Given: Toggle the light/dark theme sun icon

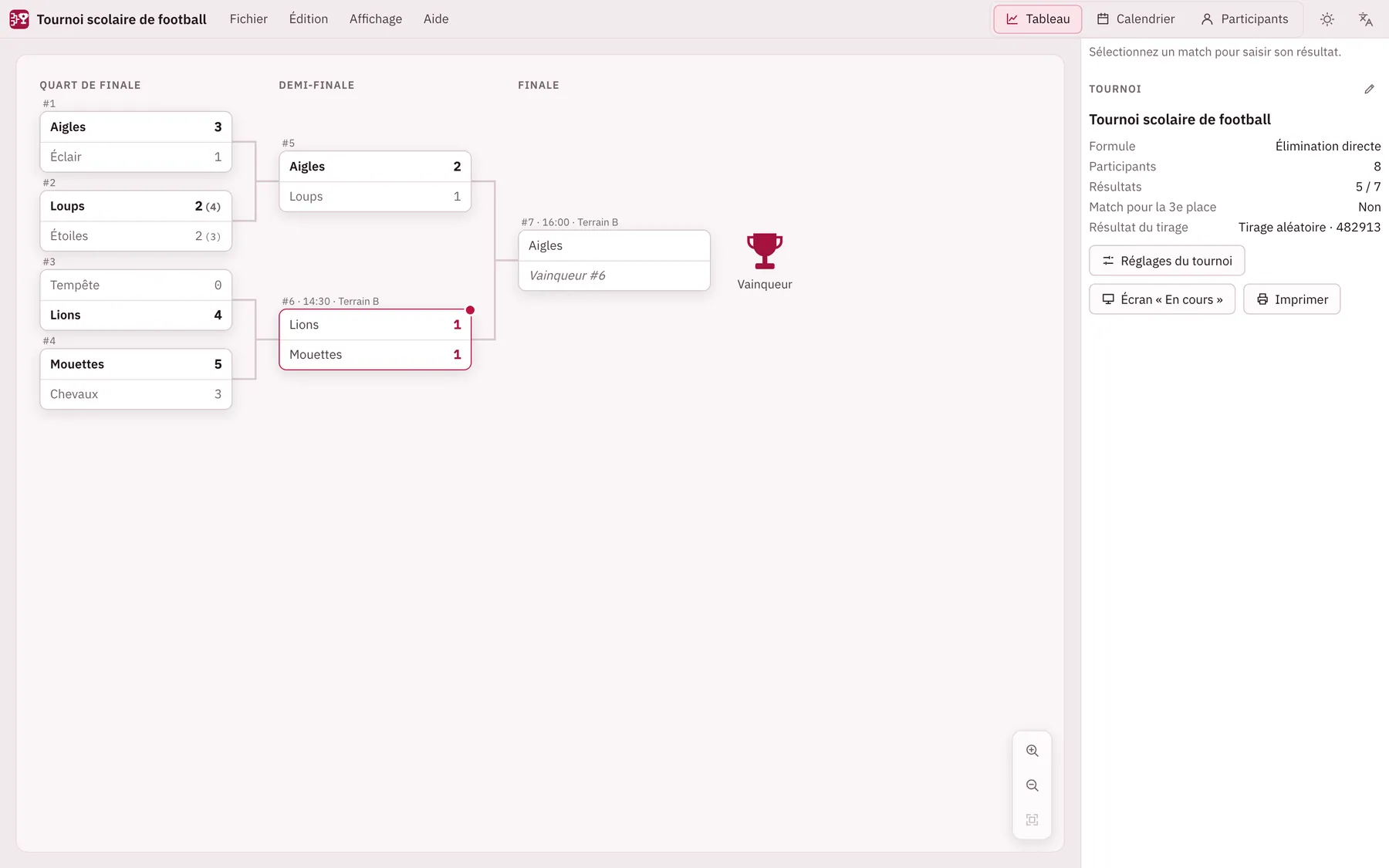Looking at the screenshot, I should [x=1327, y=19].
